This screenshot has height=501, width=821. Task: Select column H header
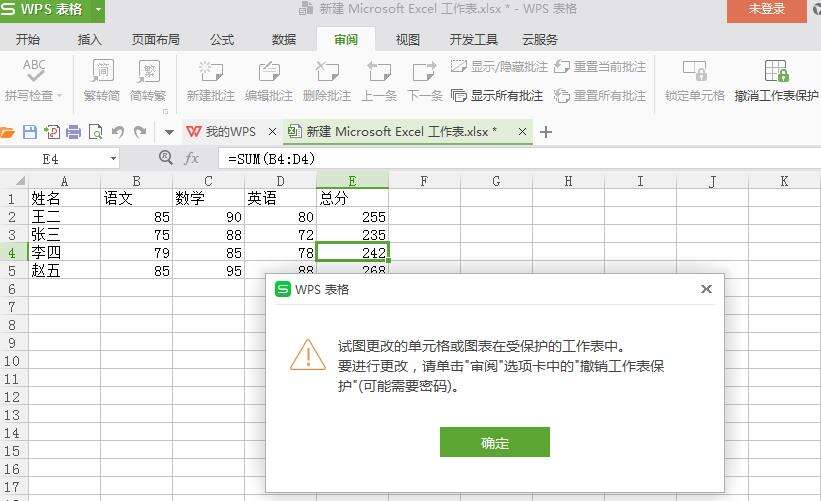pyautogui.click(x=568, y=181)
